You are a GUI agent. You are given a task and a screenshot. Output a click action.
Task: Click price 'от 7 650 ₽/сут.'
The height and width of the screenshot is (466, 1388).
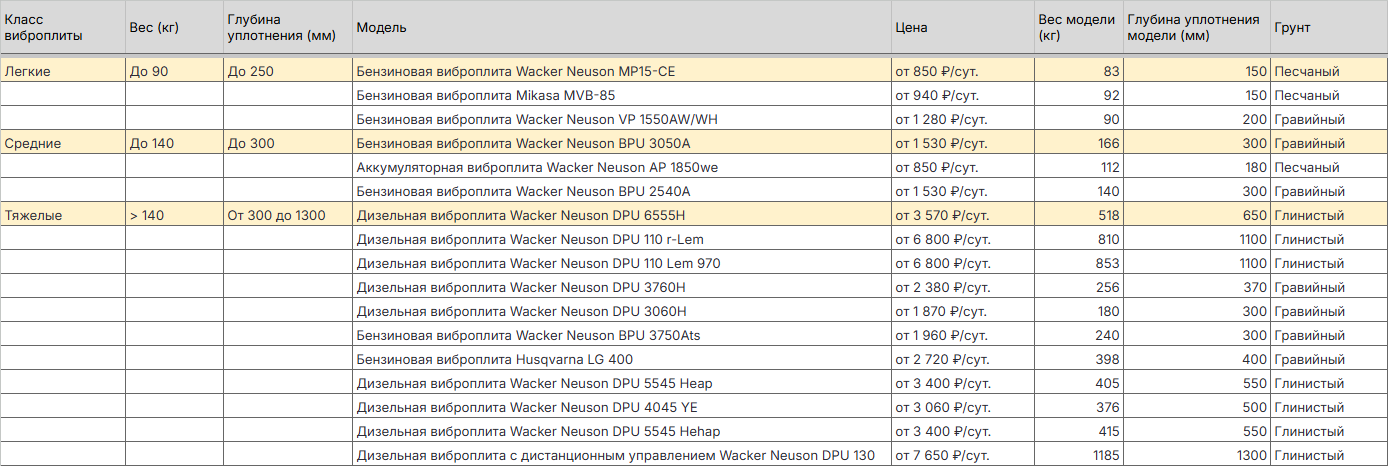tap(963, 456)
